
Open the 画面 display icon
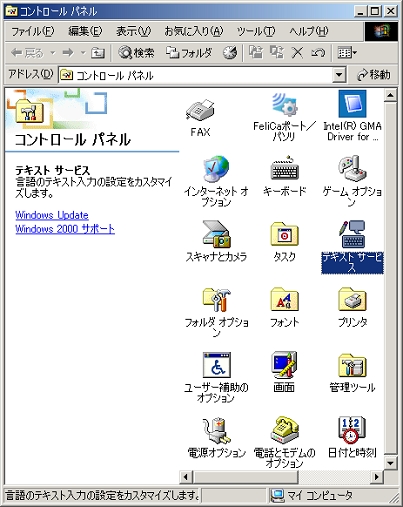[x=284, y=365]
